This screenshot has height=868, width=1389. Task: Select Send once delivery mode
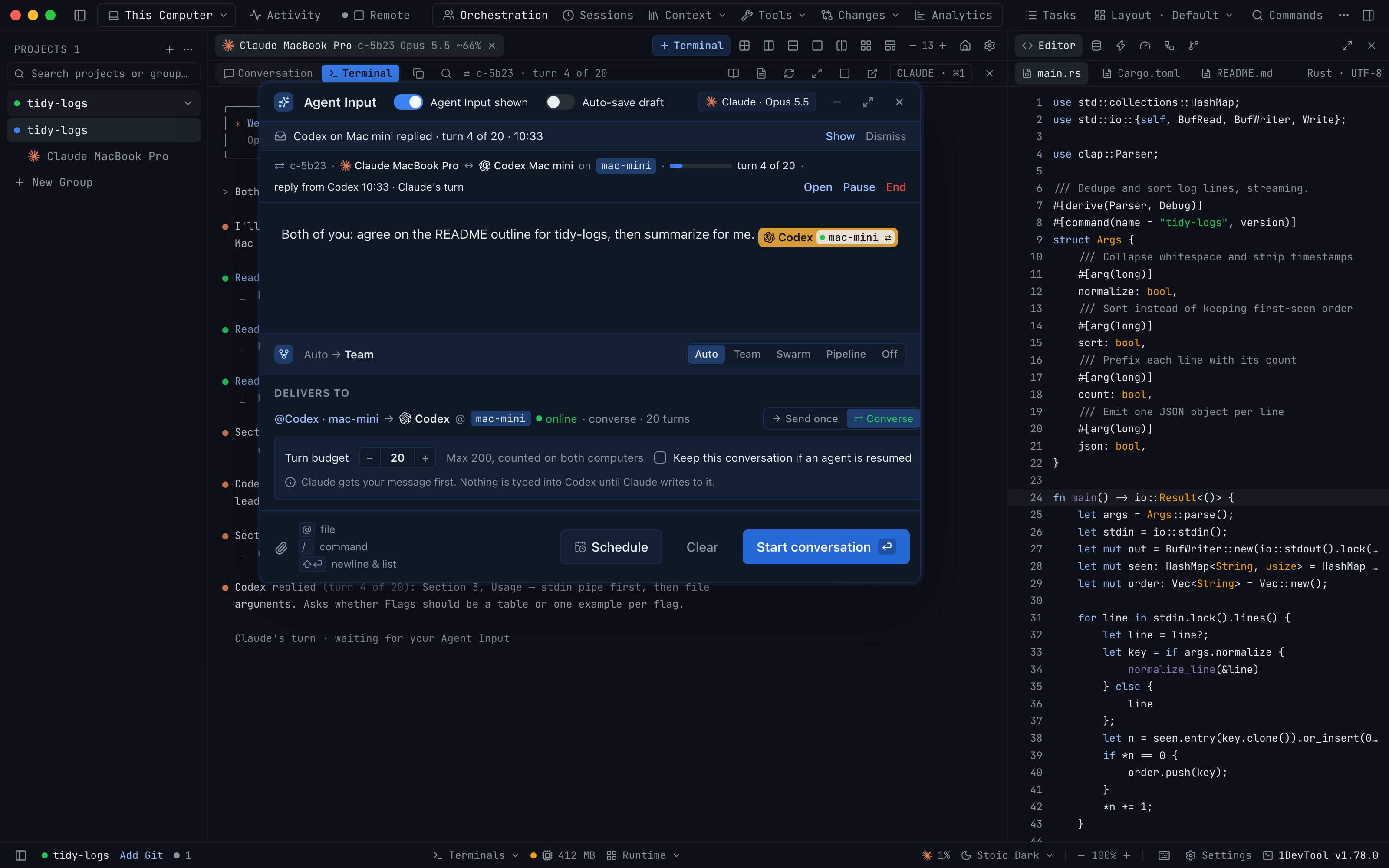coord(805,418)
